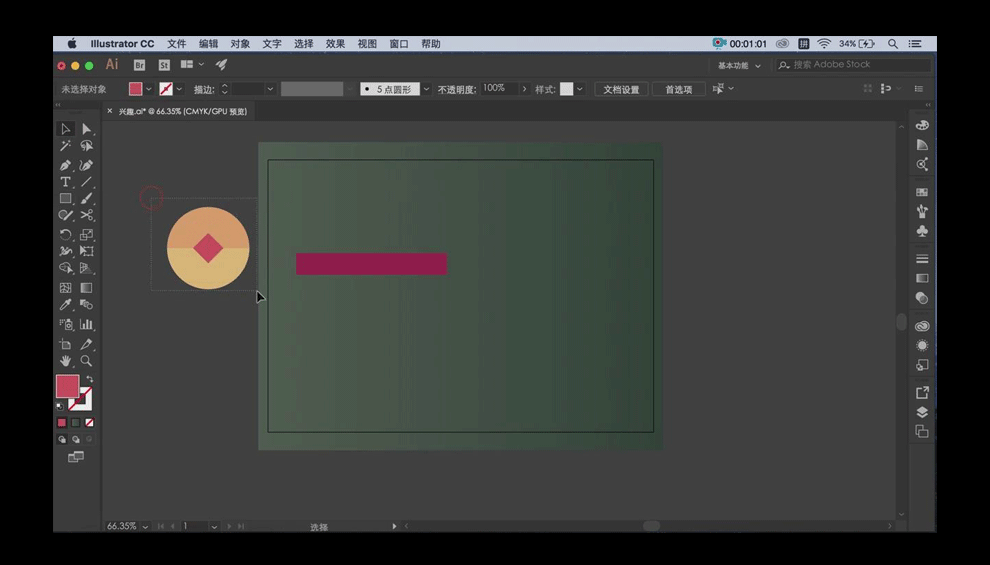The image size is (990, 565).
Task: Enable Draw Normal mode
Action: [x=62, y=439]
